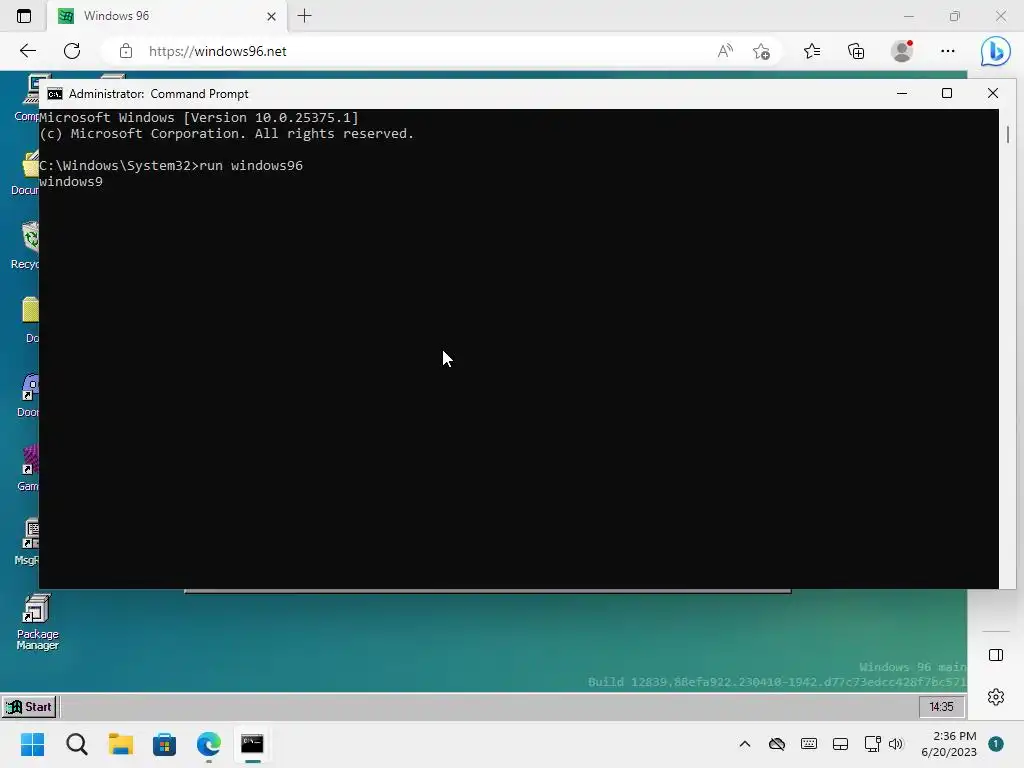
Task: Click the cloud sync tray icon
Action: 776,744
